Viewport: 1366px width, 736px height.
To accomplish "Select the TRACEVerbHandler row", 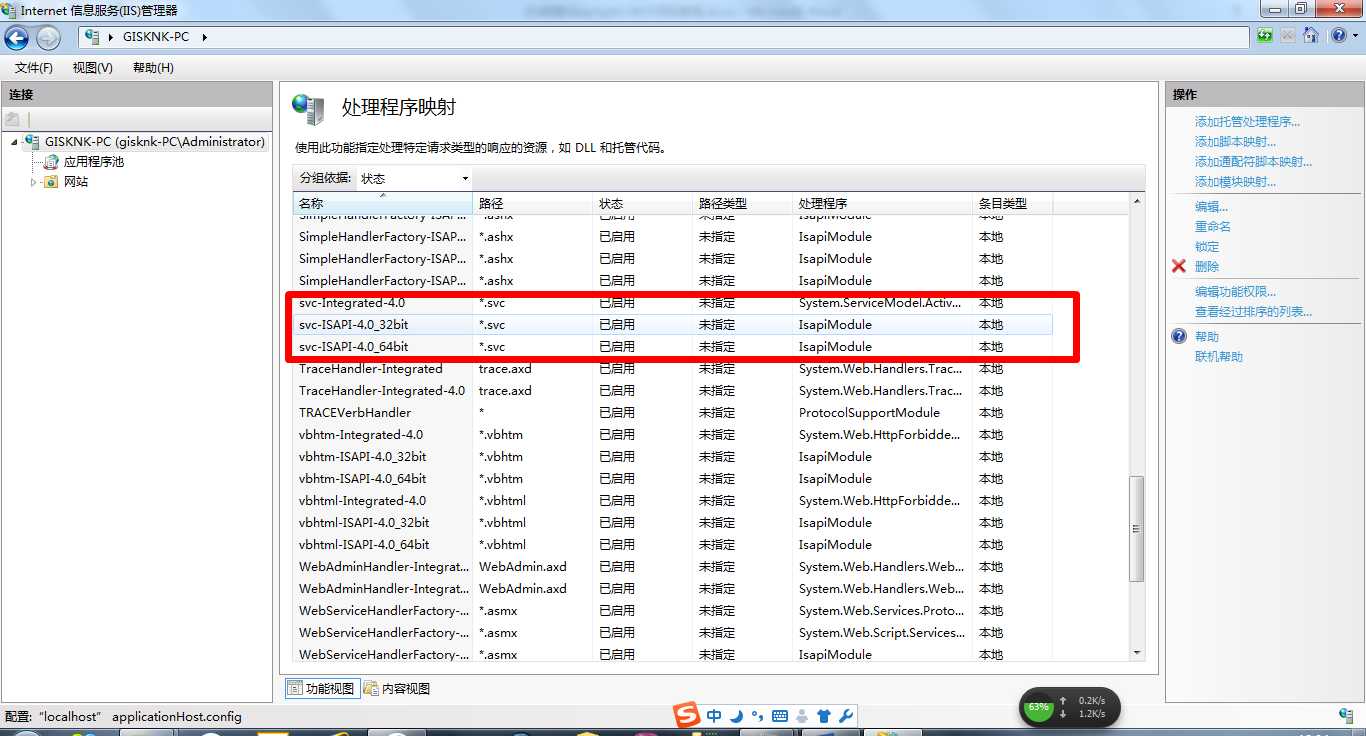I will (672, 413).
